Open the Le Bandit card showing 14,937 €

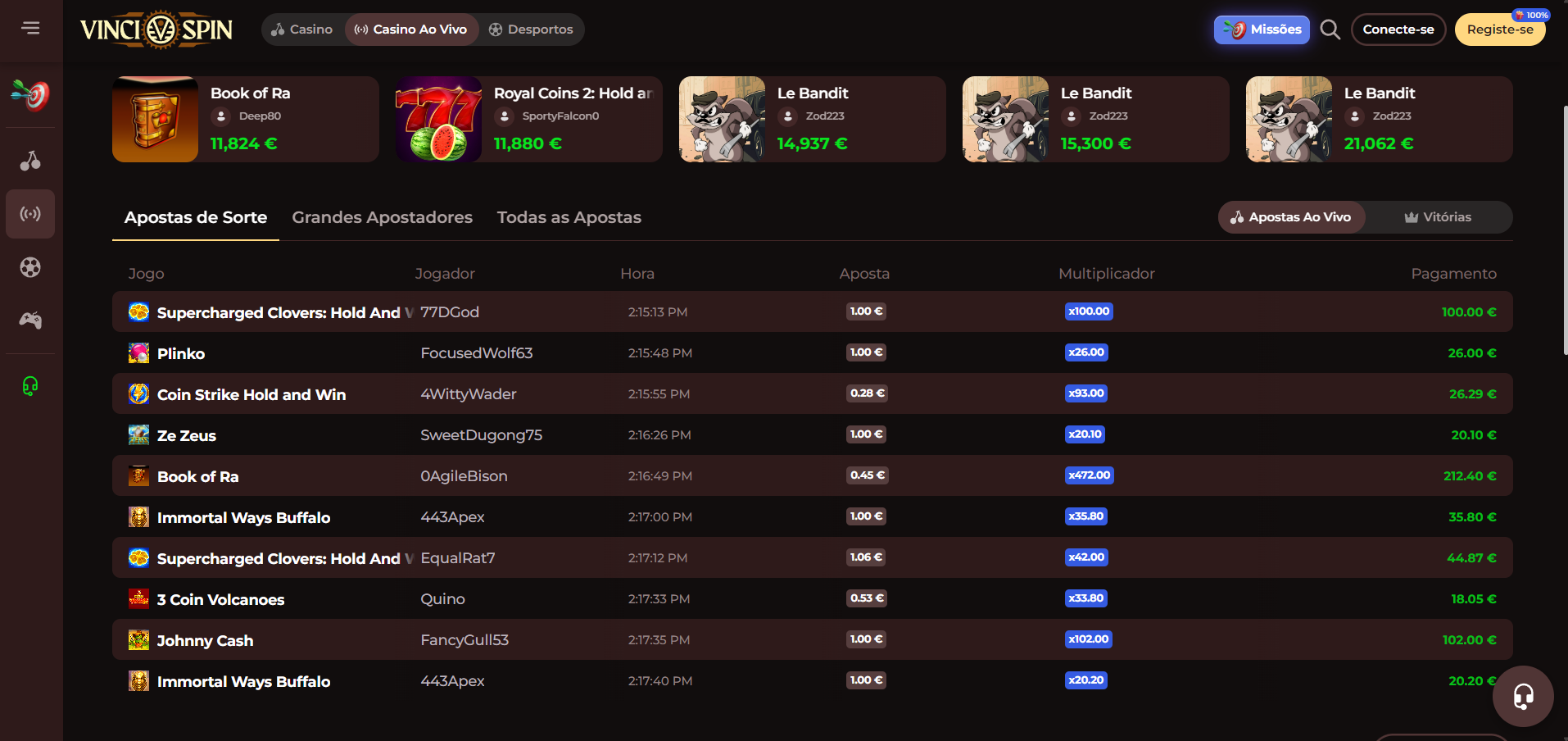point(813,119)
